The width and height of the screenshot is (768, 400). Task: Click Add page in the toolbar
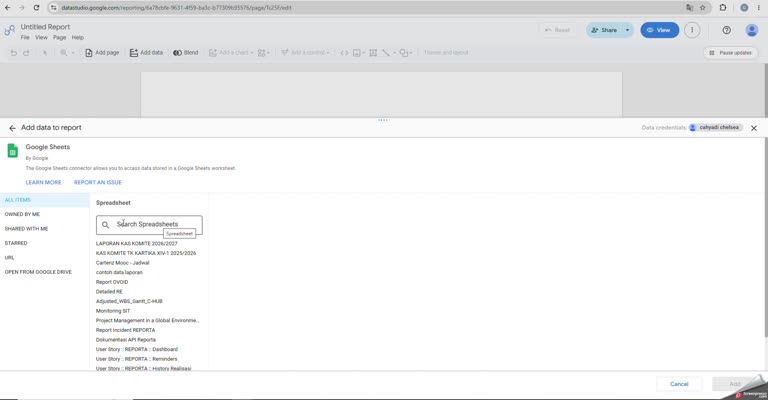pos(102,53)
